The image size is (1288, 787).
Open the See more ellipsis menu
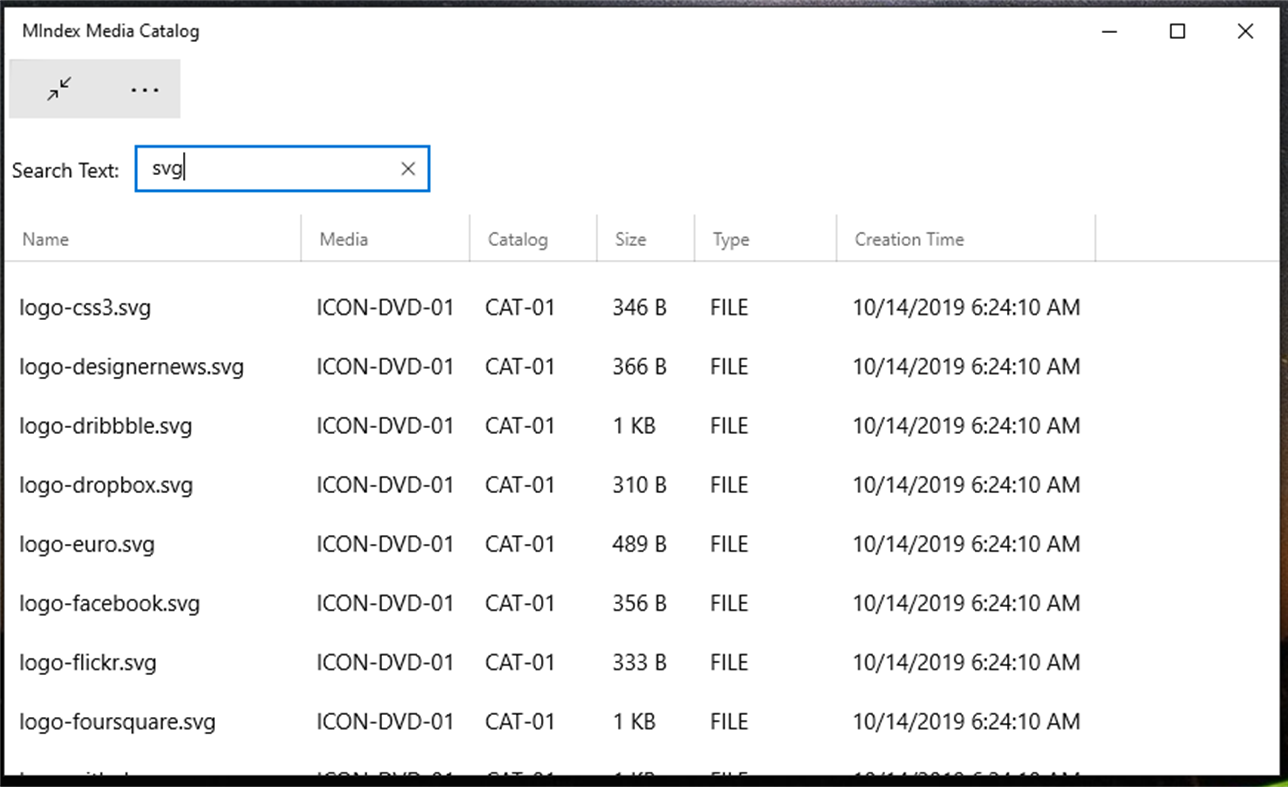145,88
